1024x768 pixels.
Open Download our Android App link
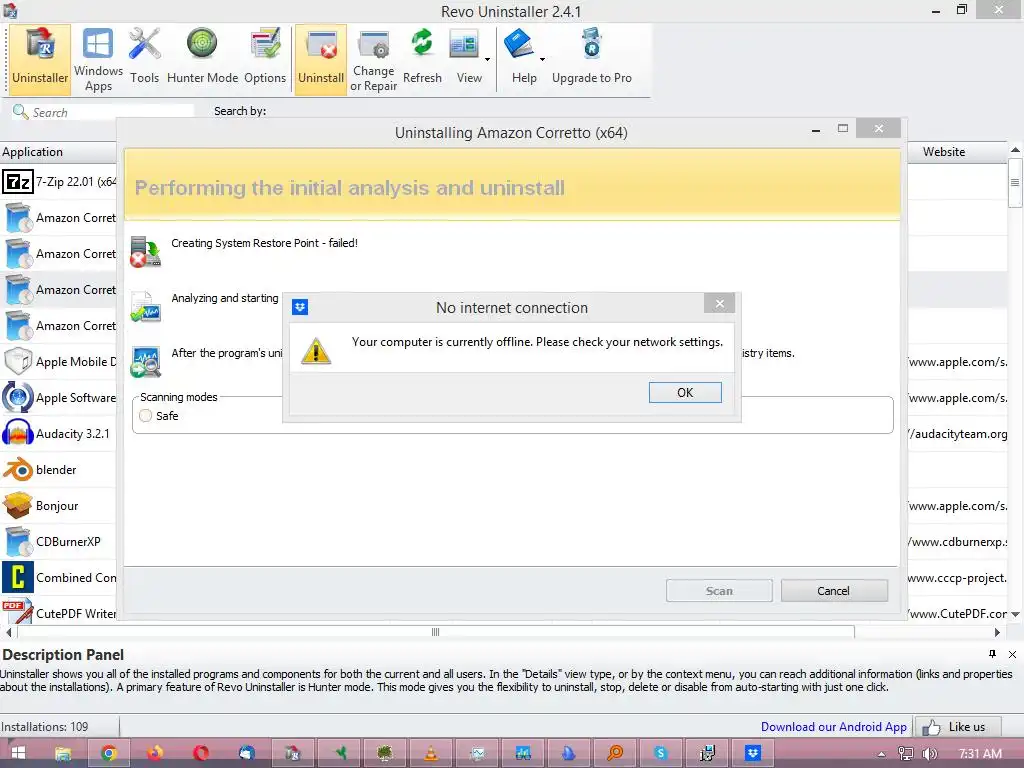coord(833,727)
